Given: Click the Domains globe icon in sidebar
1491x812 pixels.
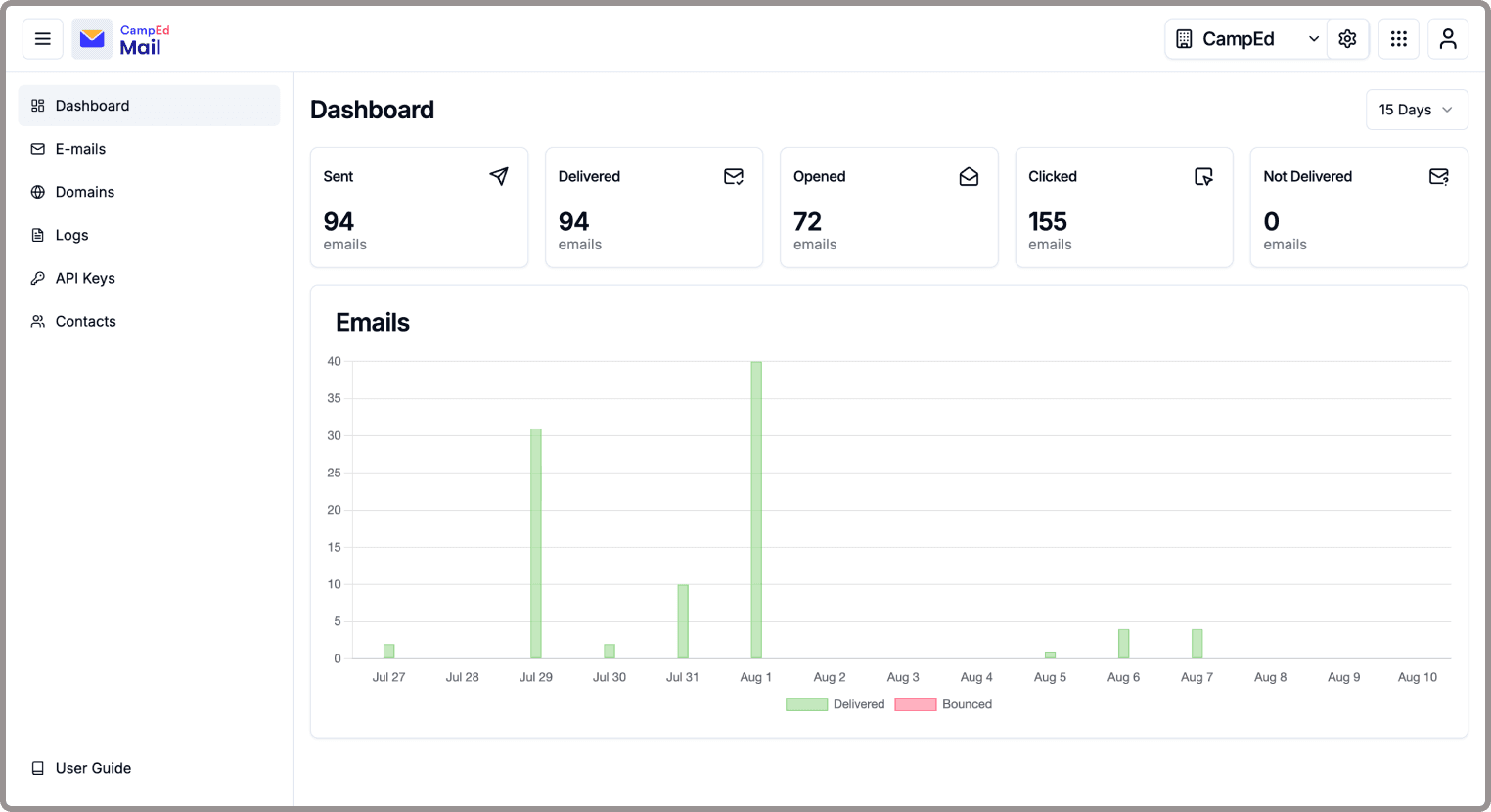Looking at the screenshot, I should click(x=38, y=192).
